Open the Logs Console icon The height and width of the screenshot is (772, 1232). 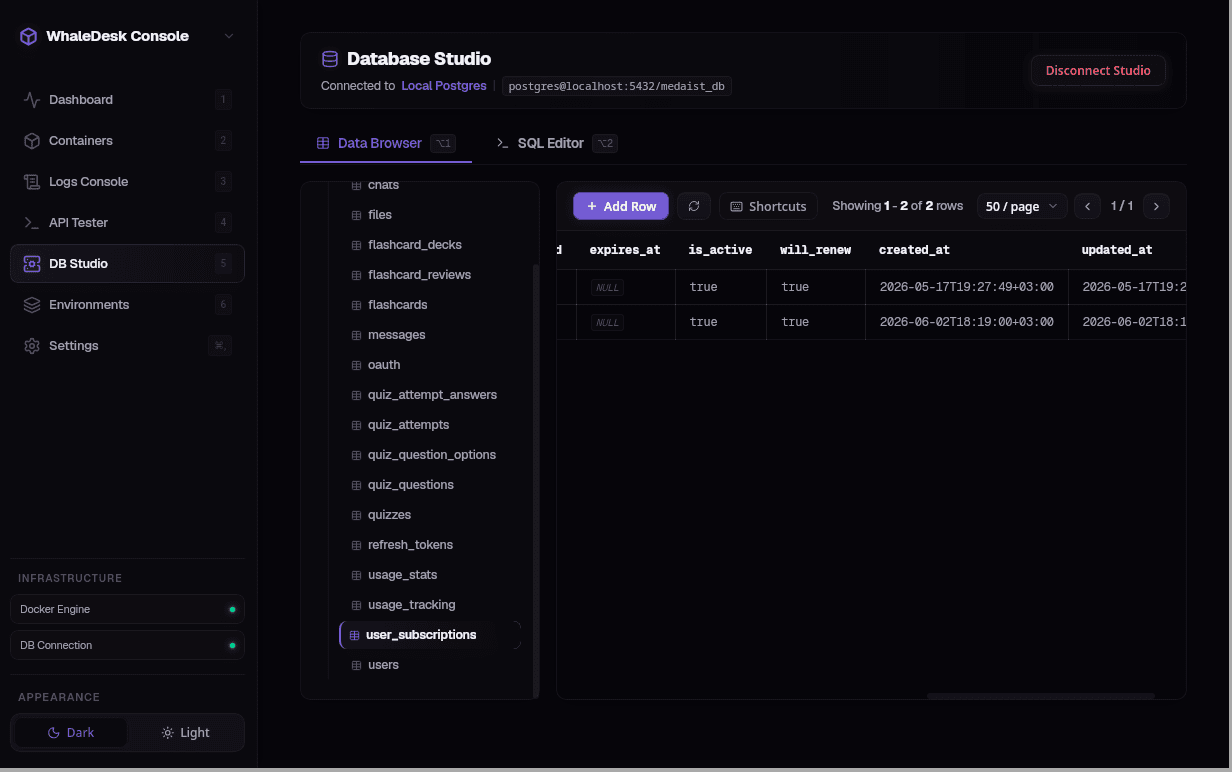[32, 182]
